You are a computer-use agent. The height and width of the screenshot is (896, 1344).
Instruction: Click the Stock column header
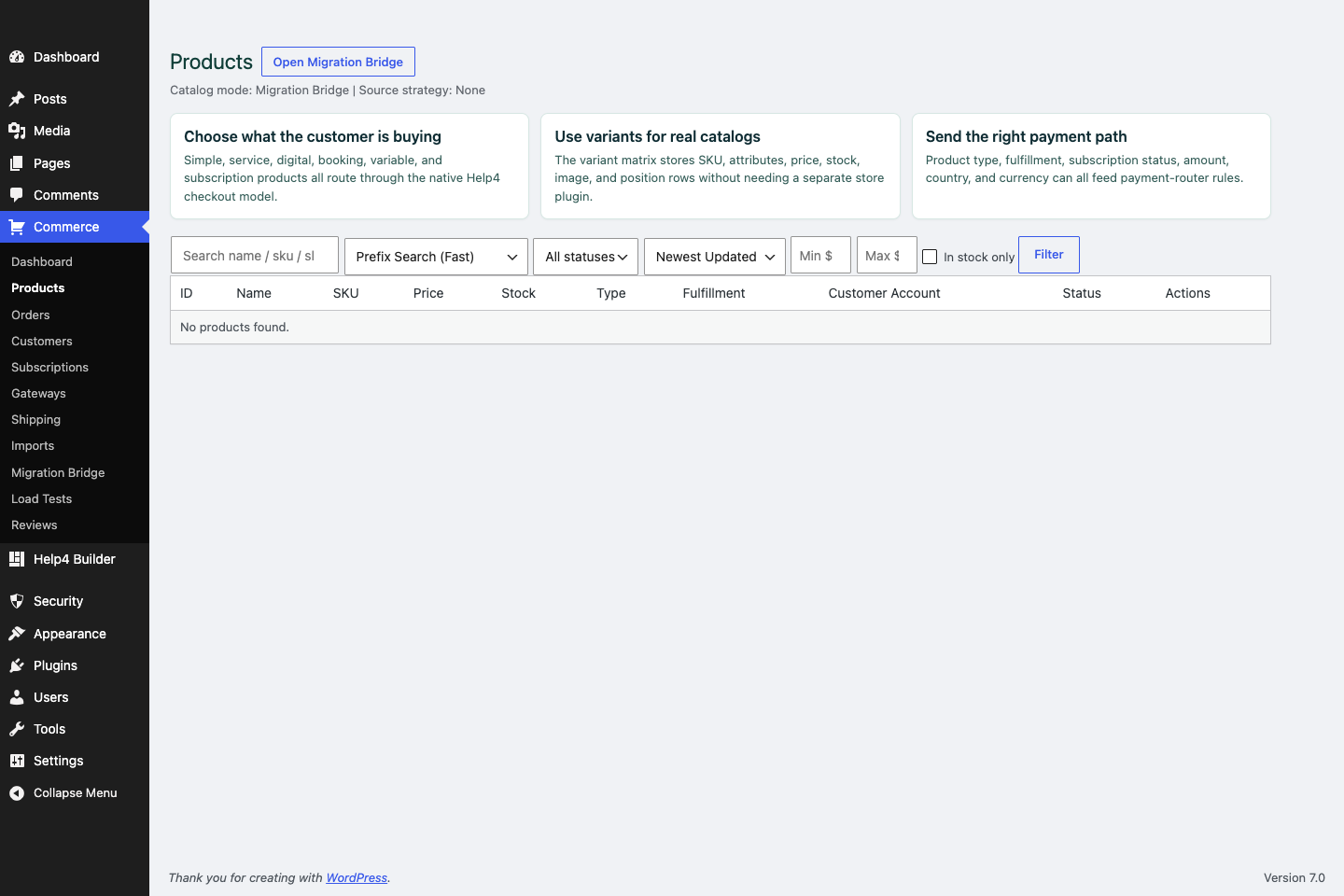(519, 293)
